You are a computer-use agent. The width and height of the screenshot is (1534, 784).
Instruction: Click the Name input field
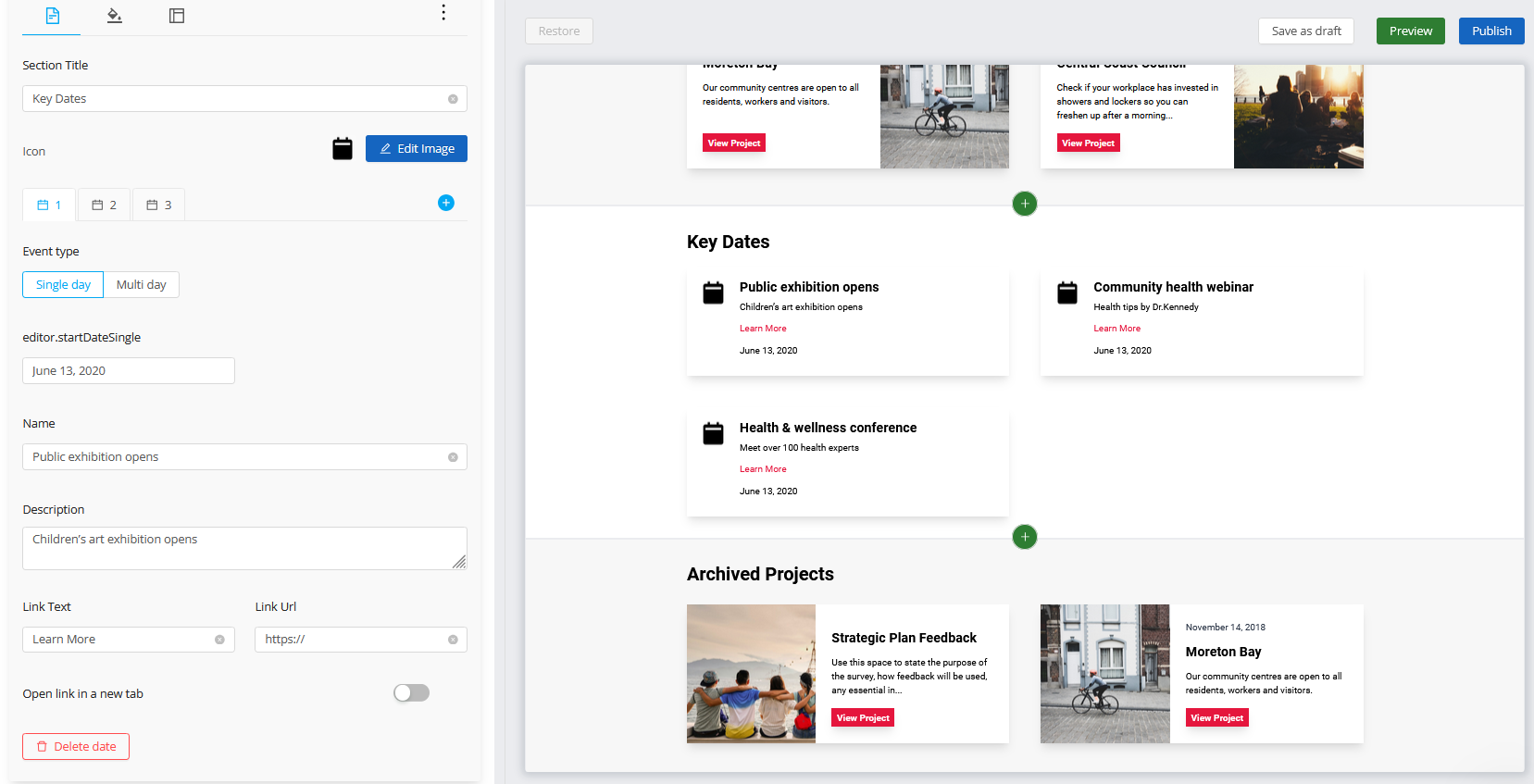click(x=244, y=457)
